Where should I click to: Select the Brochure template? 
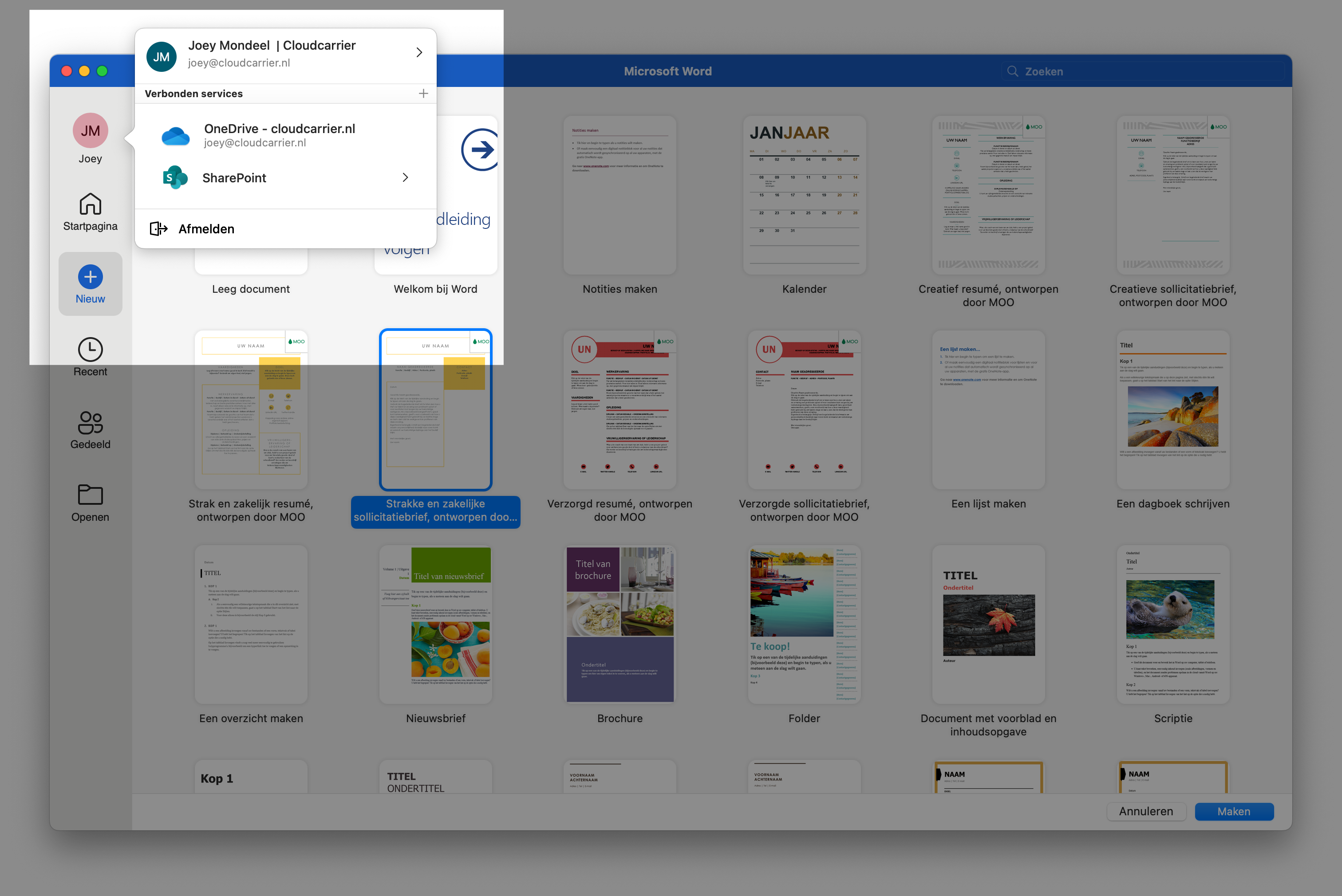[x=620, y=624]
